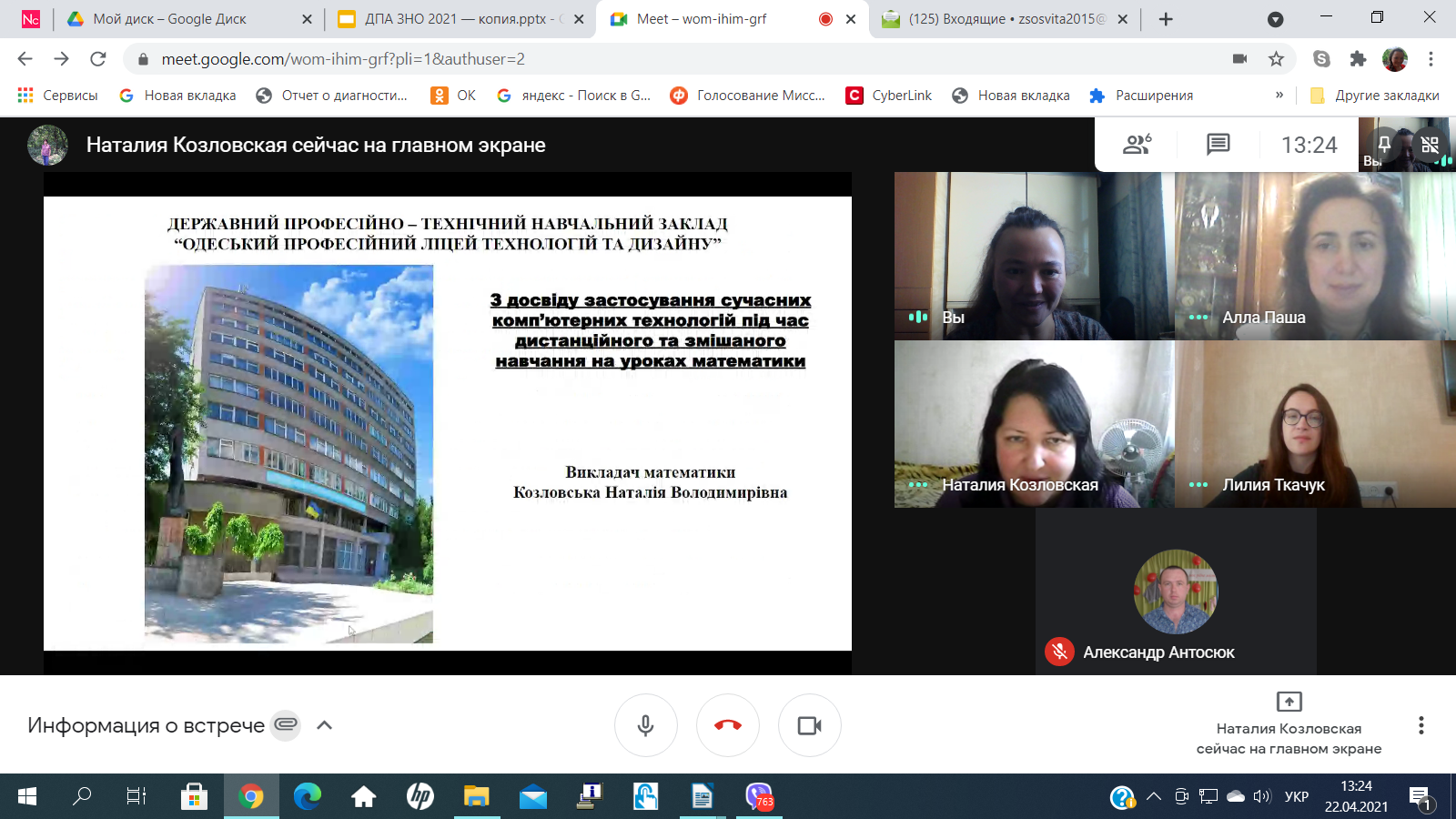The height and width of the screenshot is (819, 1456).
Task: Show more bookmarks with the double chevron
Action: (1279, 95)
